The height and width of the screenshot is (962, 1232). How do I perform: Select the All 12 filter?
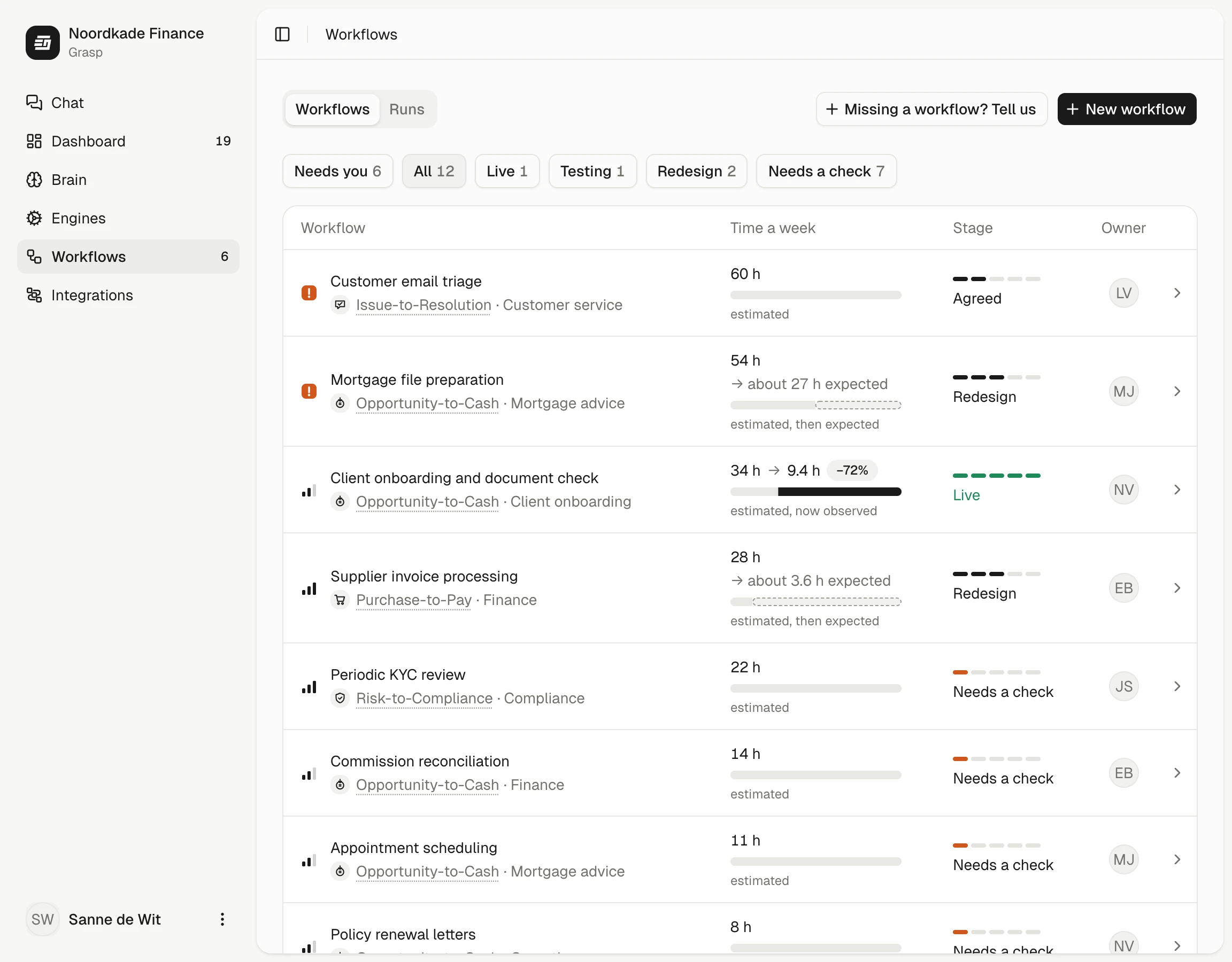tap(433, 171)
